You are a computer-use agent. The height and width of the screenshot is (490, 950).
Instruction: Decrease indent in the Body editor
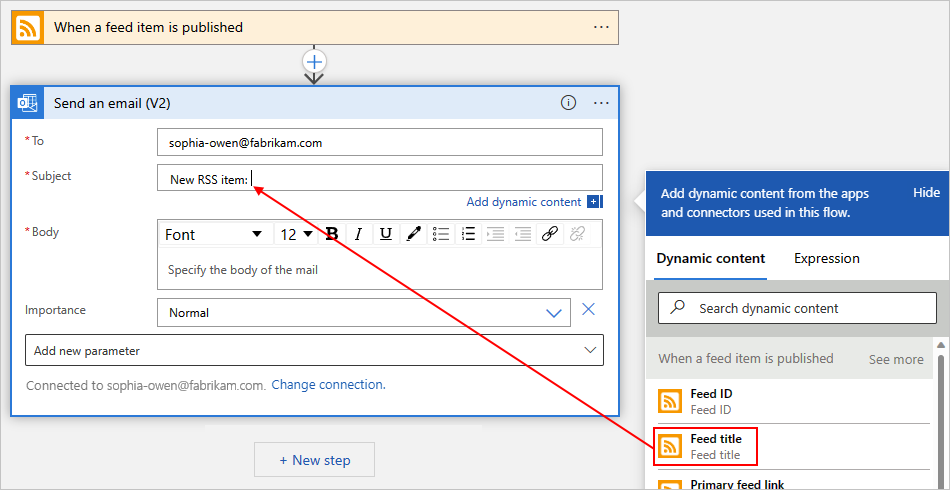(523, 234)
